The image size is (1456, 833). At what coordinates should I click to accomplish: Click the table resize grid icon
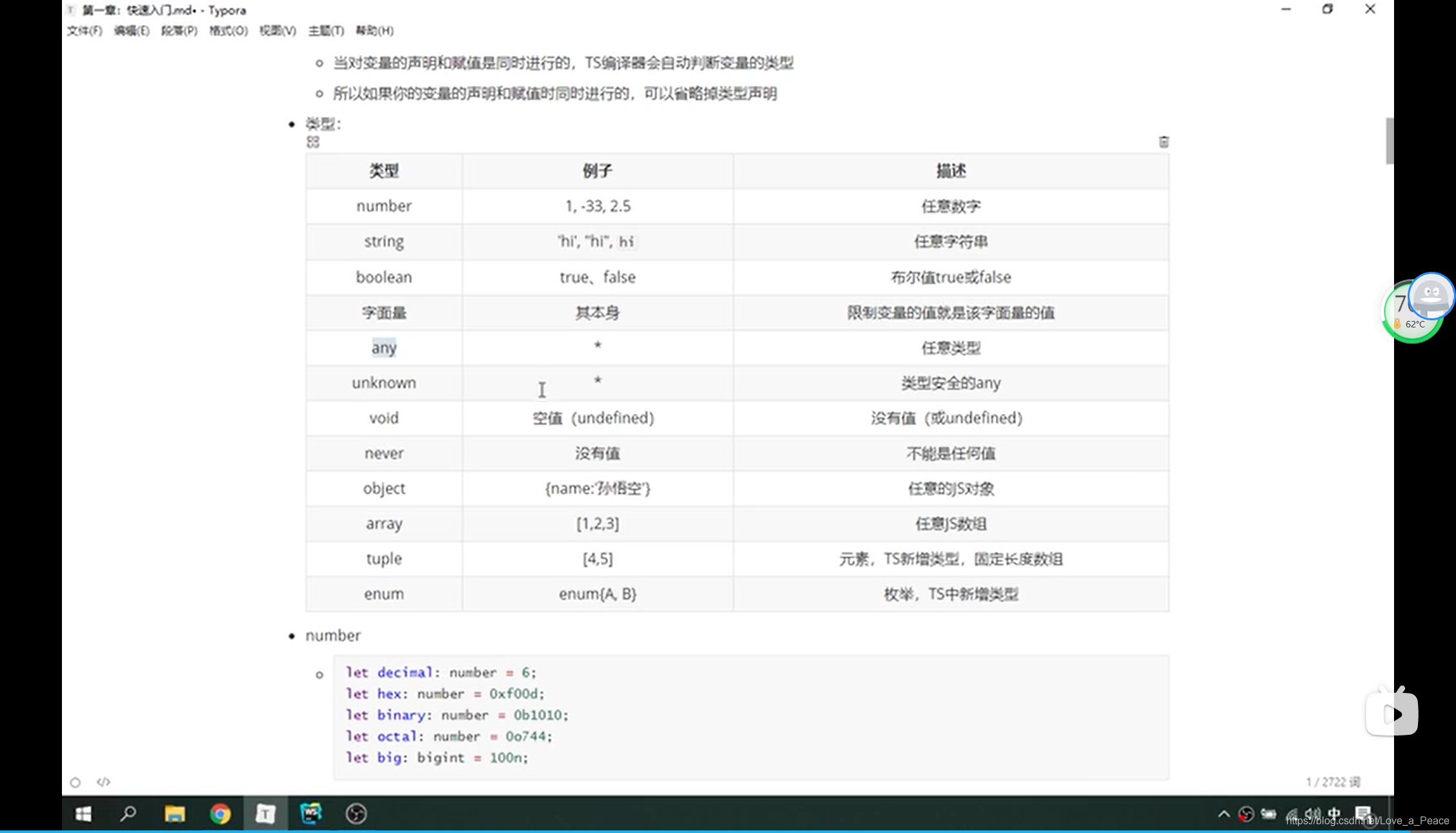point(313,142)
